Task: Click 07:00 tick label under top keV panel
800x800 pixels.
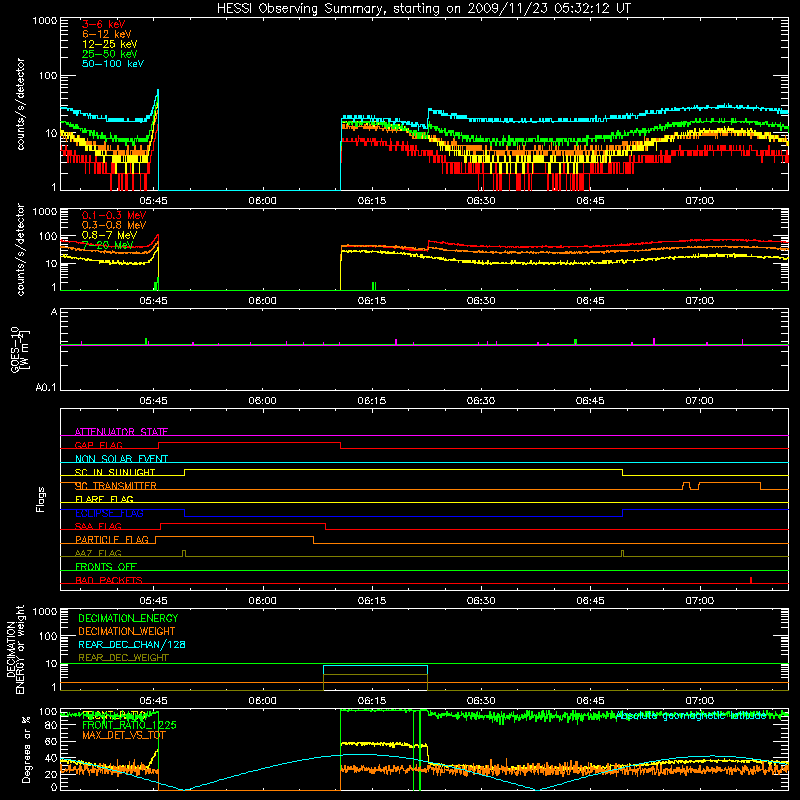Action: (699, 201)
